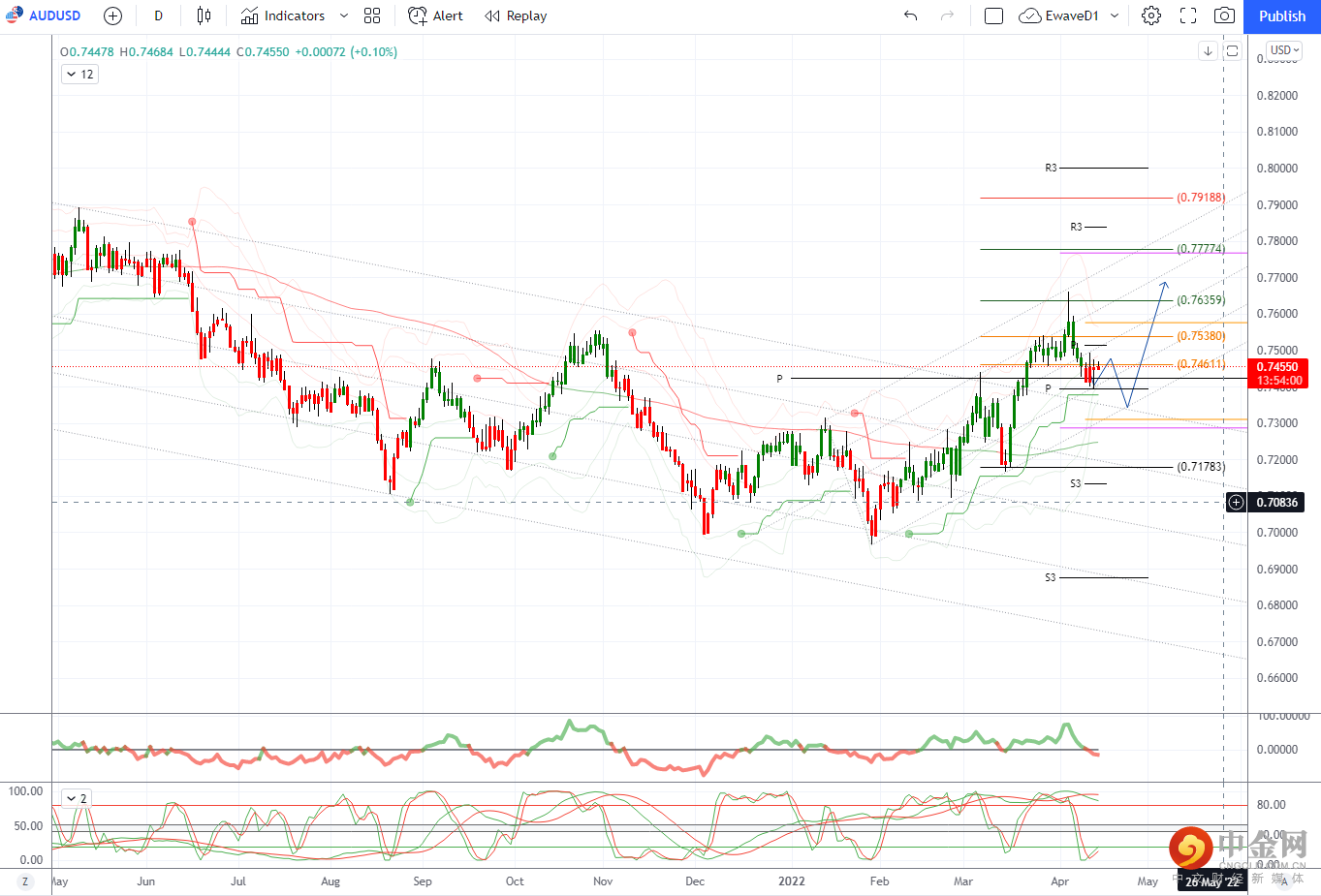Open the Indicators dialog
The width and height of the screenshot is (1321, 896).
click(283, 15)
